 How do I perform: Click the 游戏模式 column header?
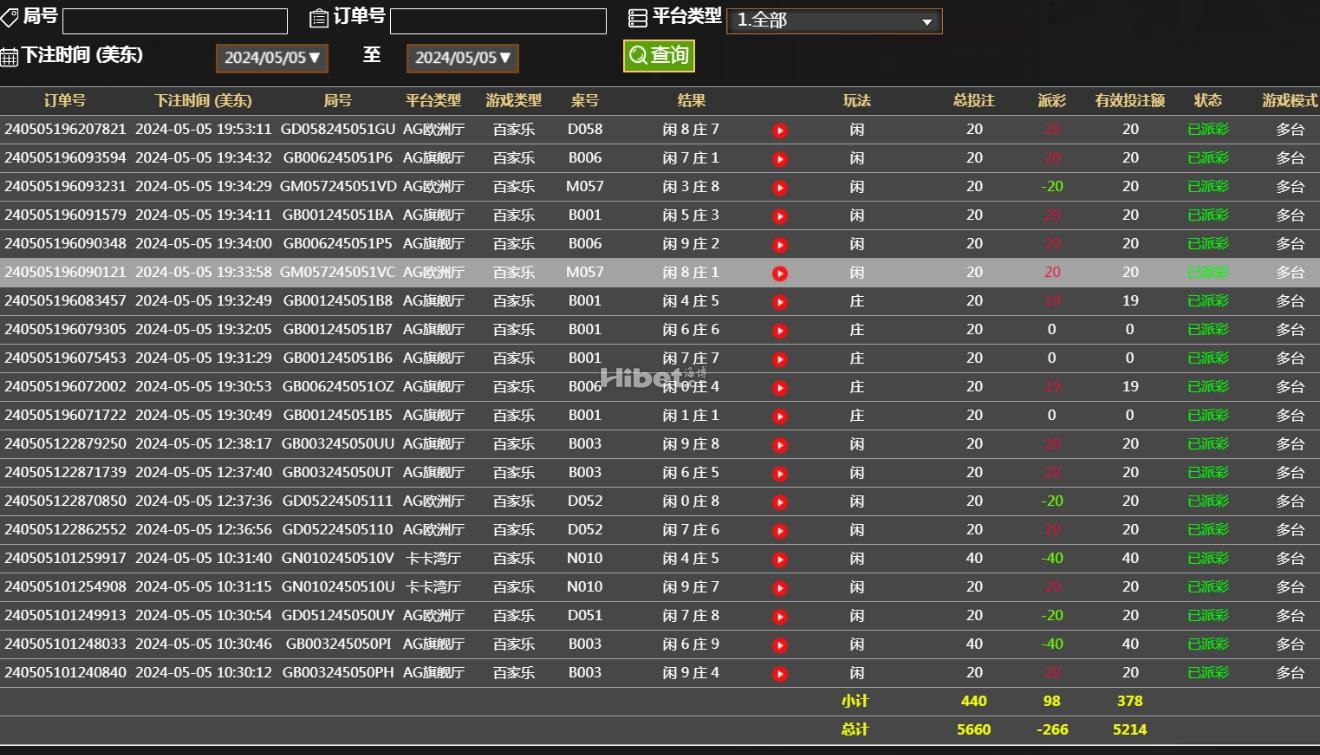click(1290, 100)
